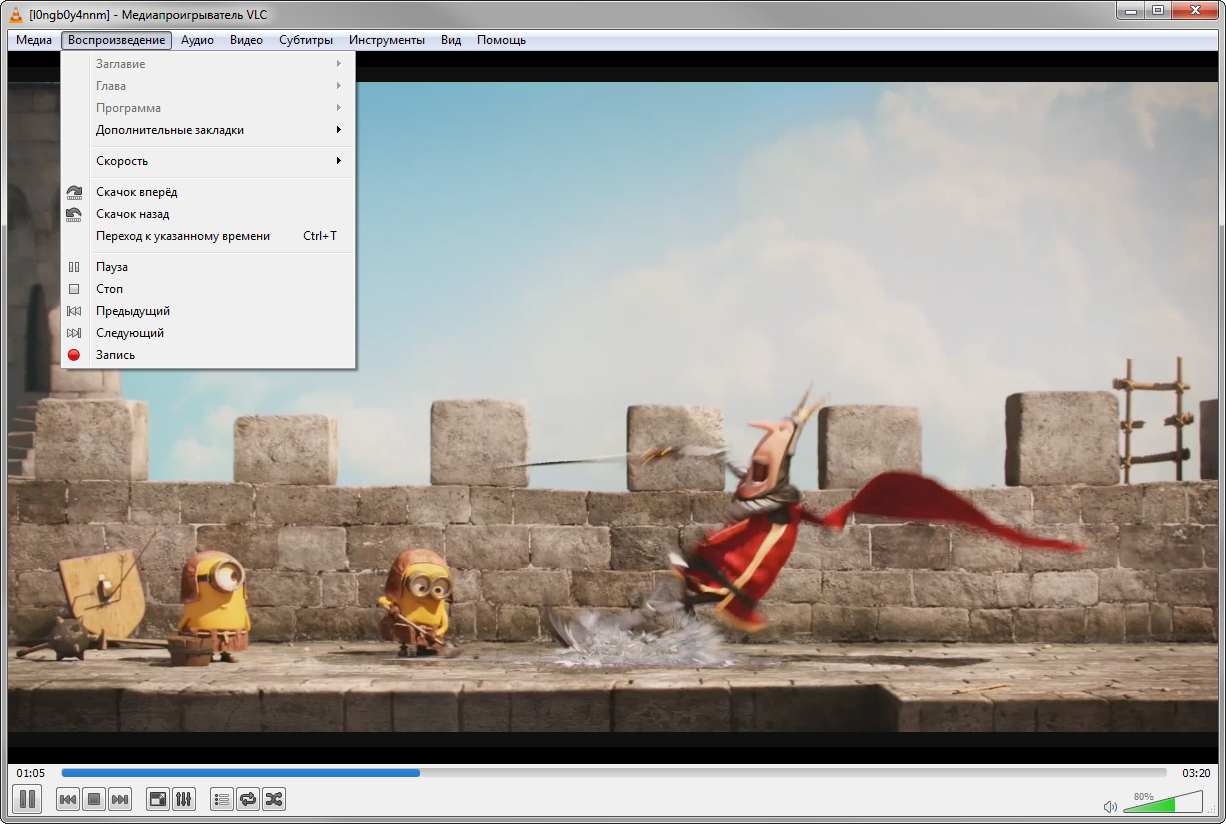Viewport: 1226px width, 824px height.
Task: Choose Скачок назад menu entry
Action: coord(208,214)
